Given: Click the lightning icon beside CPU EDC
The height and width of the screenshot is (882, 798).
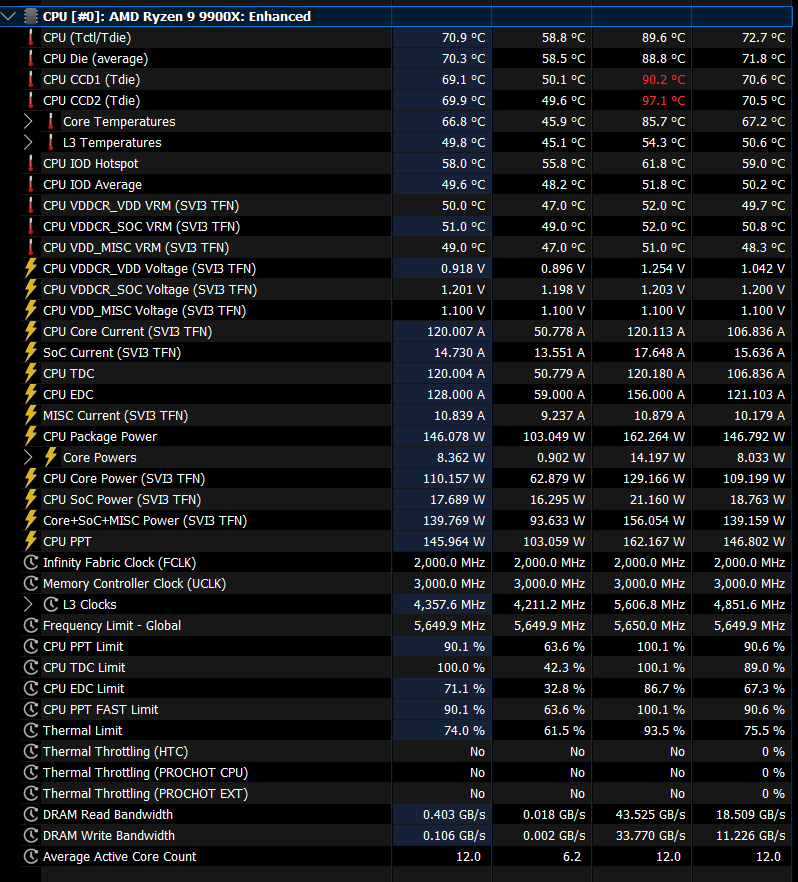Looking at the screenshot, I should (x=31, y=394).
